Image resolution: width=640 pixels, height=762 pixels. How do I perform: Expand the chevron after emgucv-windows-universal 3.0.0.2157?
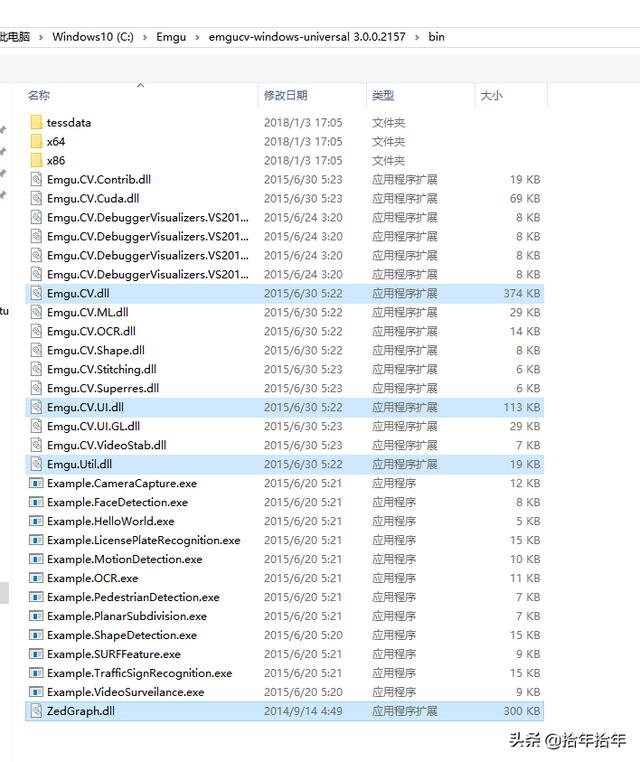coord(416,37)
